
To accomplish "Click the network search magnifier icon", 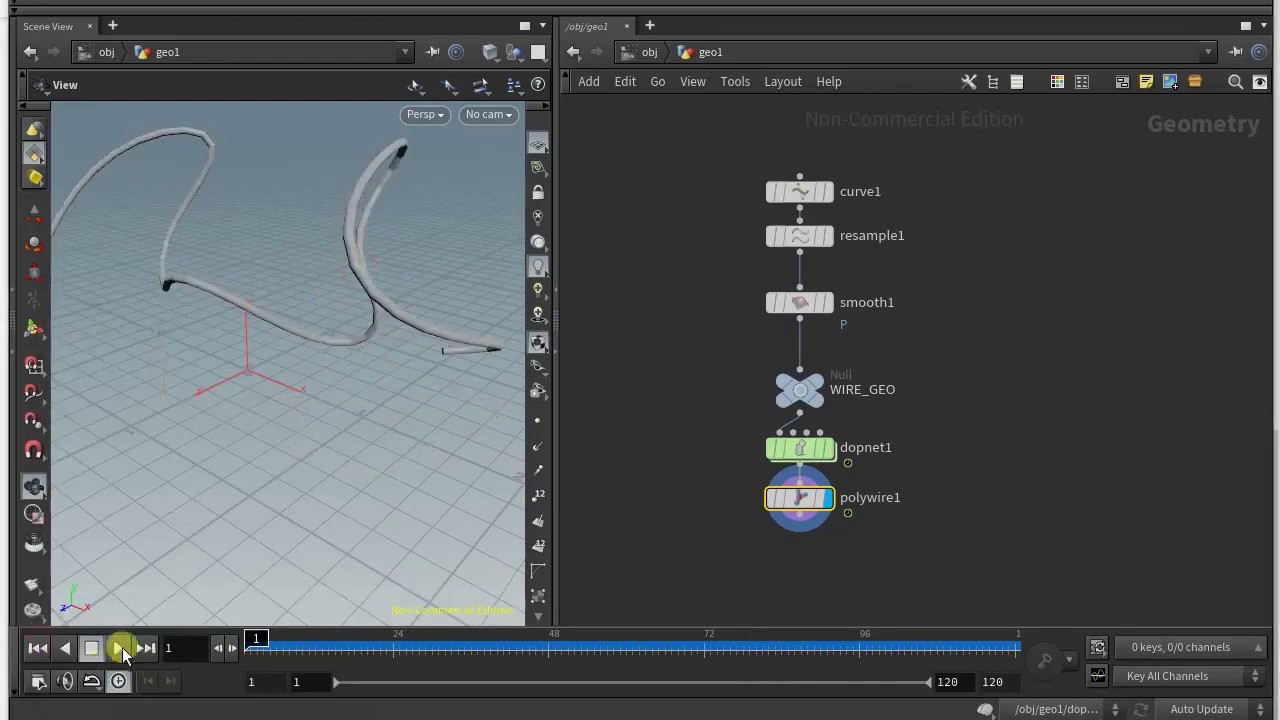I will [1235, 82].
